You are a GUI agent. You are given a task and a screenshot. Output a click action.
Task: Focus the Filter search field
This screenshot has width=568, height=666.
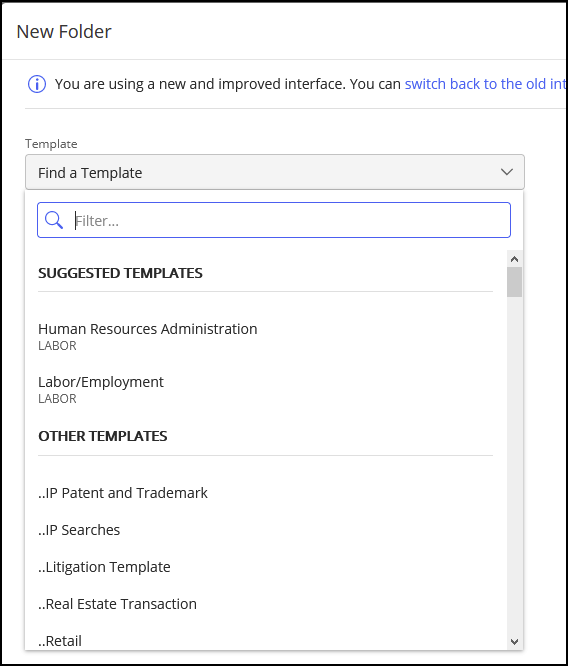[274, 220]
